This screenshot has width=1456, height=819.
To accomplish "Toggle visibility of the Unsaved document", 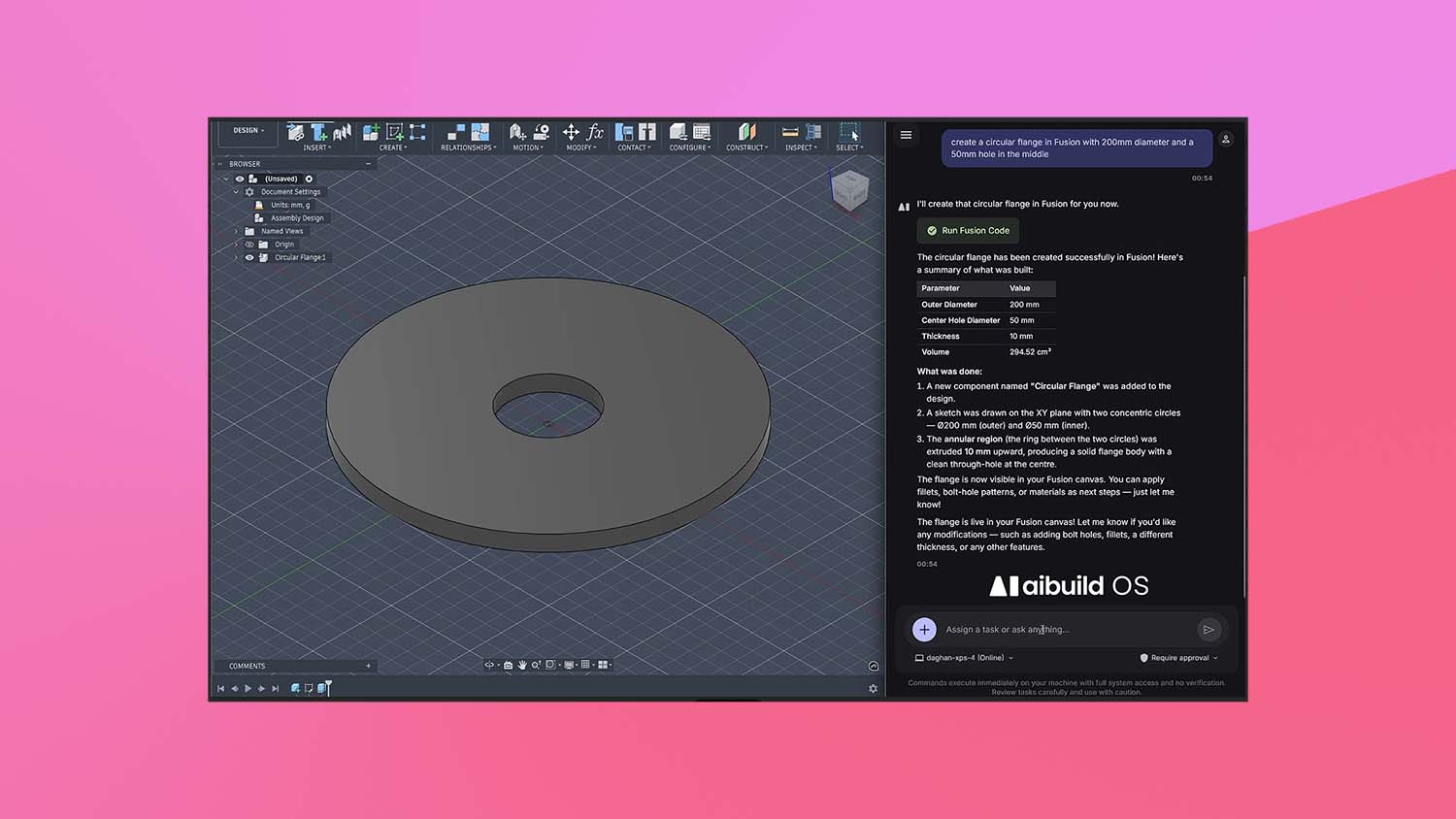I will (239, 180).
